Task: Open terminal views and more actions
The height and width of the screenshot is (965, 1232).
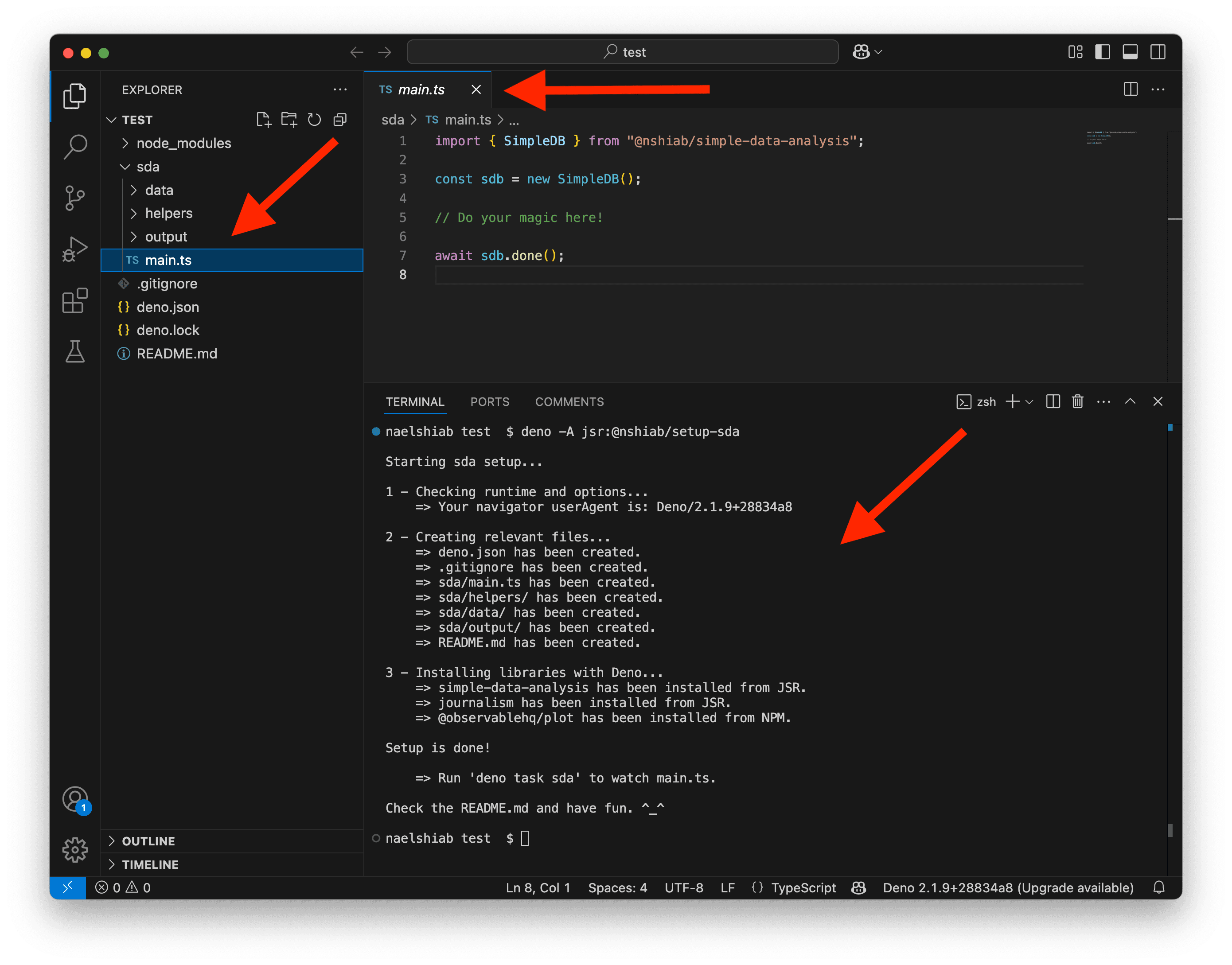Action: click(x=1104, y=402)
